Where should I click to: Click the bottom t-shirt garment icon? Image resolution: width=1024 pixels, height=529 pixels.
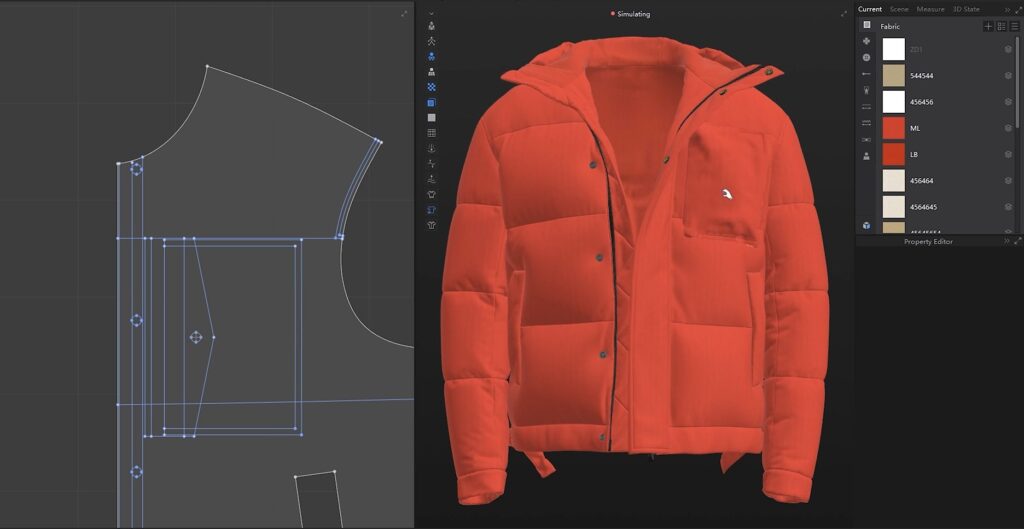[431, 225]
